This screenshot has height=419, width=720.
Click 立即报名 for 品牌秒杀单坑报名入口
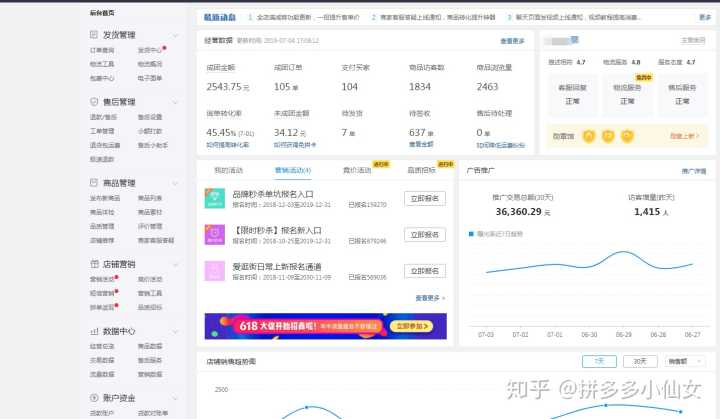tap(424, 199)
